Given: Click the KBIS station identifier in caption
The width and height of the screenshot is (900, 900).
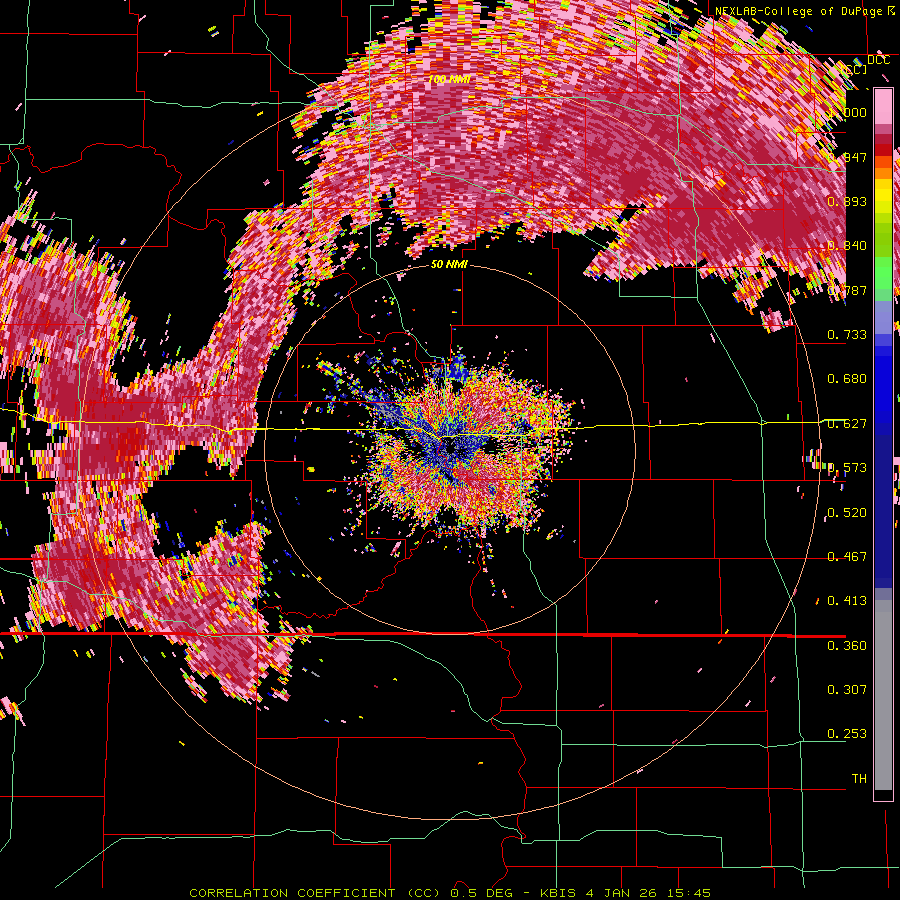Looking at the screenshot, I should coord(559,893).
